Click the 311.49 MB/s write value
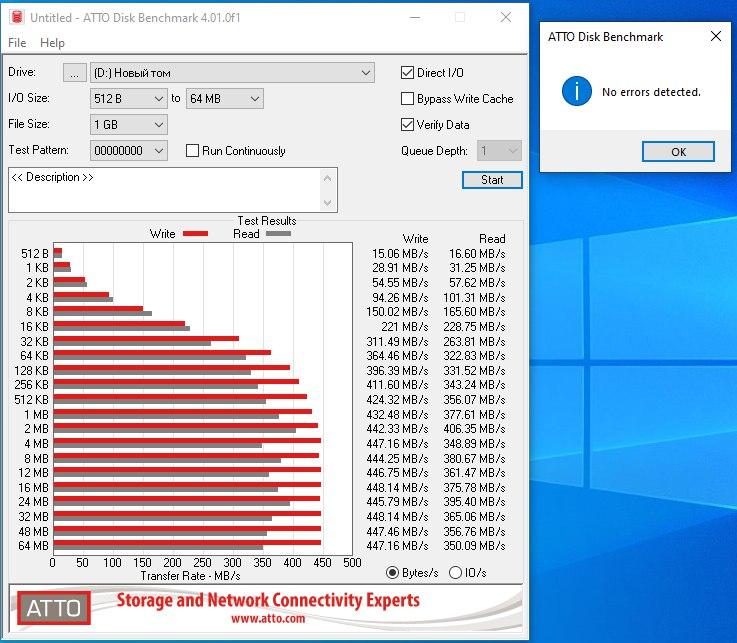 coord(397,341)
